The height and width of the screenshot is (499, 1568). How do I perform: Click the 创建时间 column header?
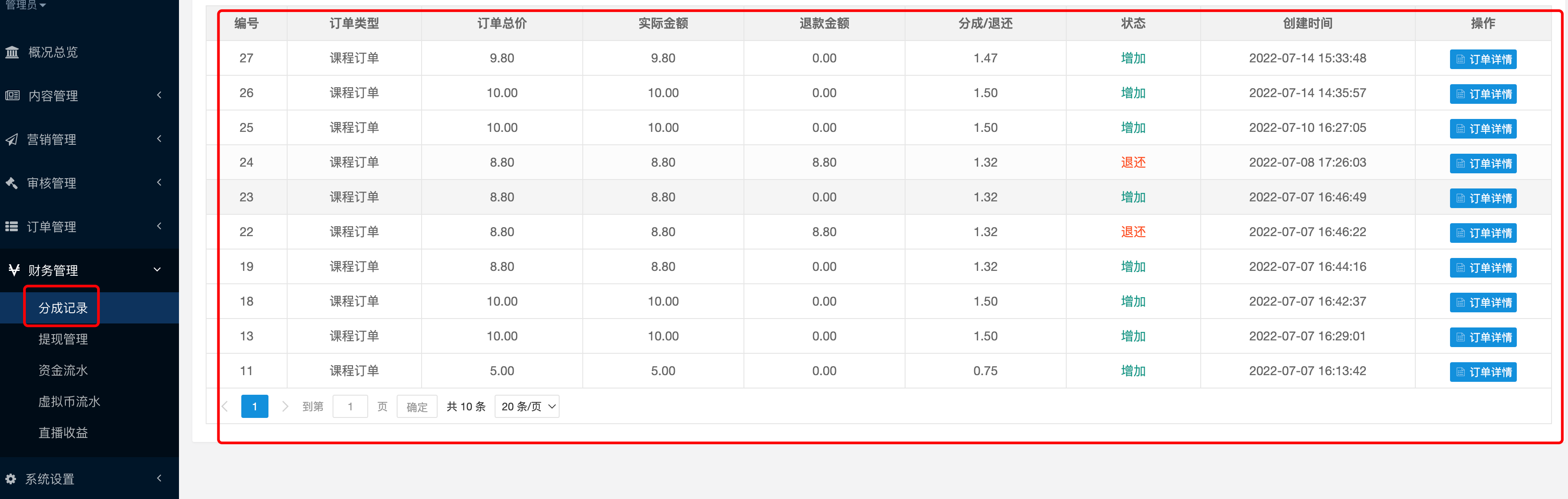1308,23
